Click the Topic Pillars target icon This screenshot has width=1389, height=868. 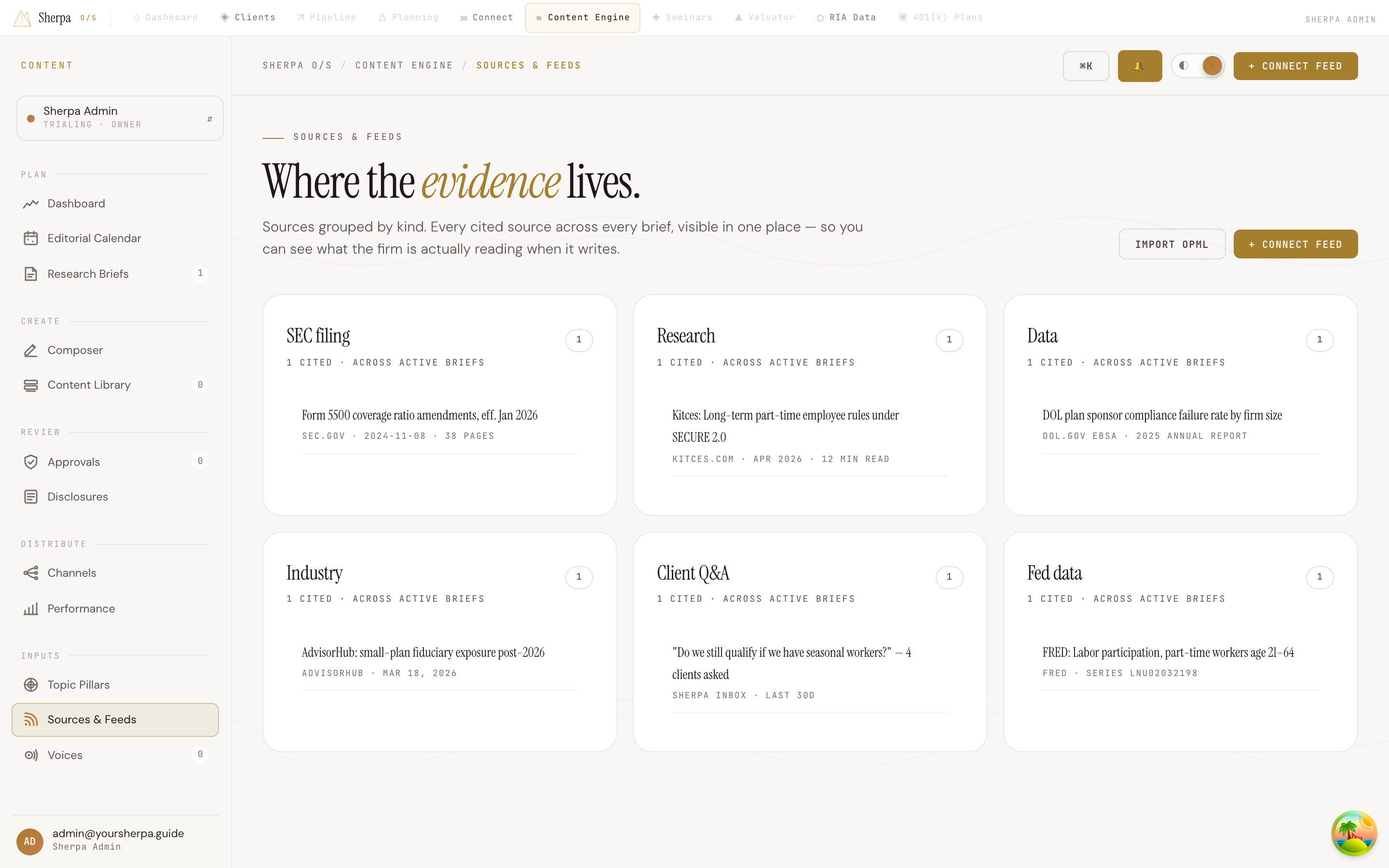tap(31, 685)
